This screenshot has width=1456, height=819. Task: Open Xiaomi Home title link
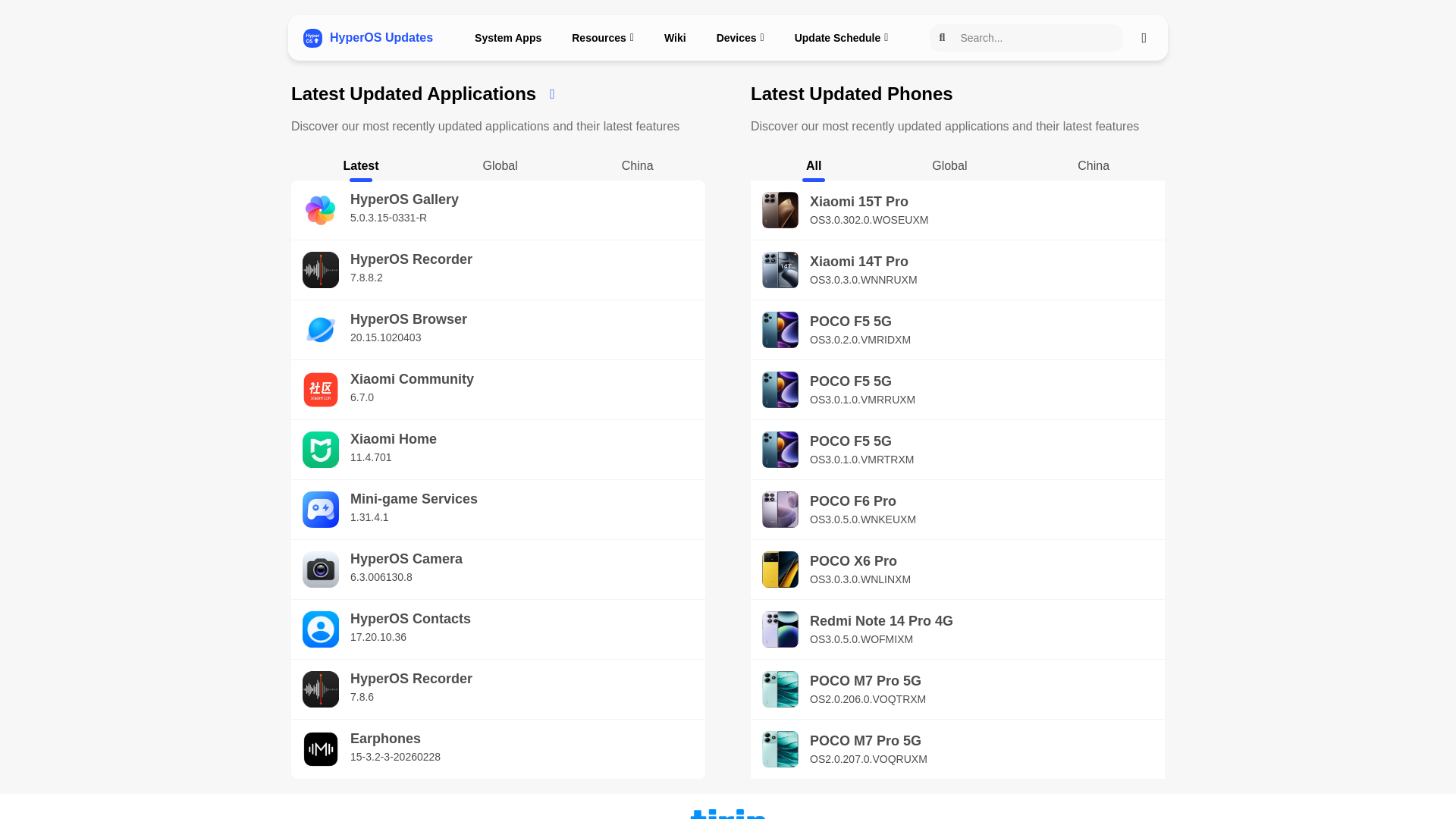point(394,439)
